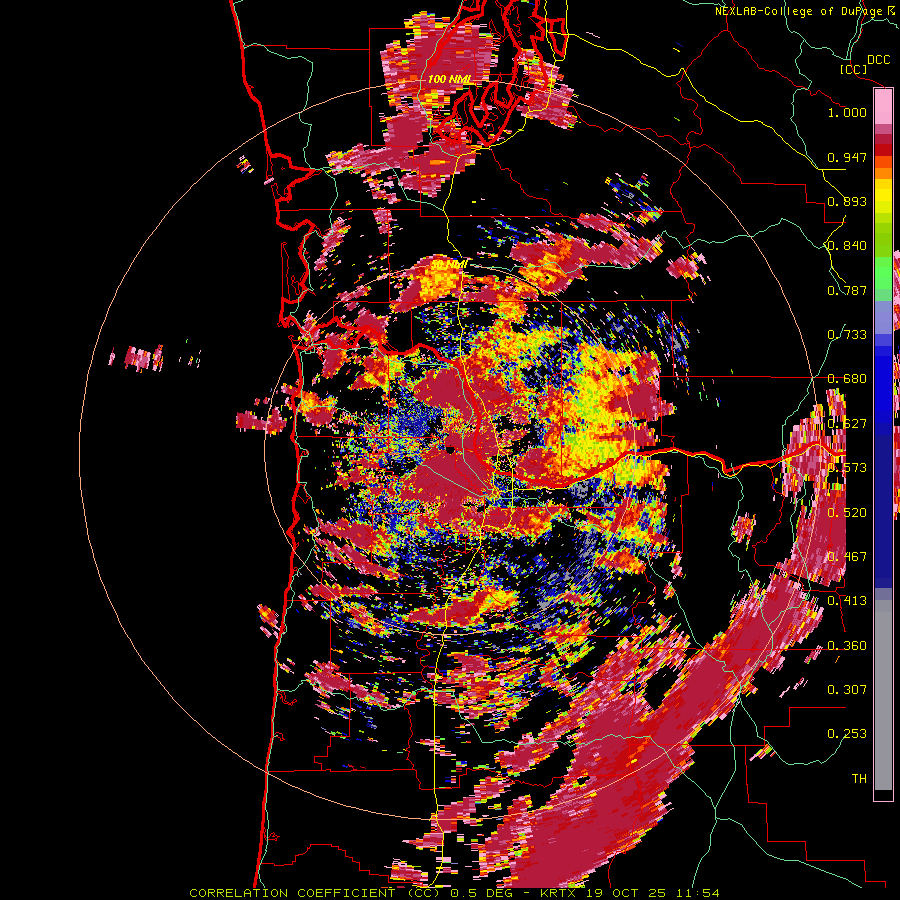Click the 0.680 legend value

click(x=847, y=379)
